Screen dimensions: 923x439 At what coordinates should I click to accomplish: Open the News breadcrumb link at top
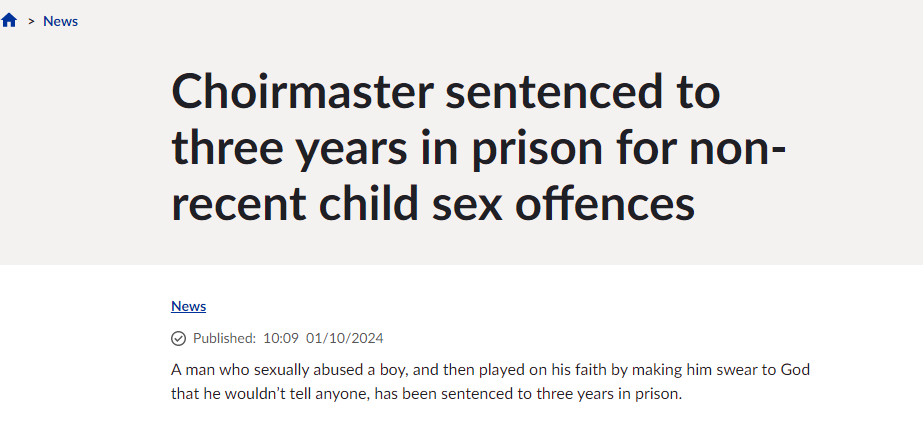coord(60,21)
